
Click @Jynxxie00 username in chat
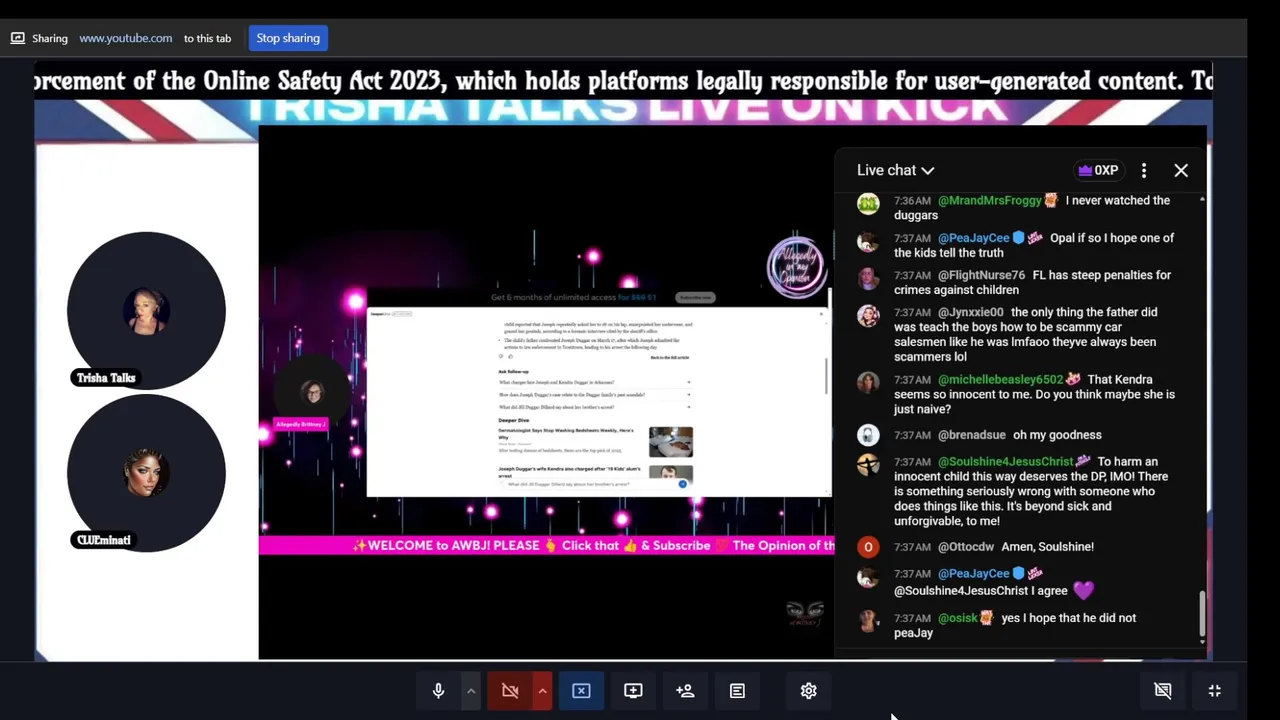coord(971,312)
